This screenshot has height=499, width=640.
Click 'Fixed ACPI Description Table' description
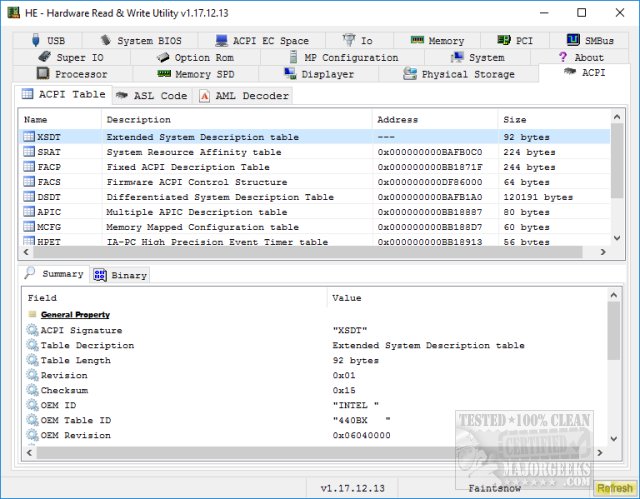coord(188,167)
